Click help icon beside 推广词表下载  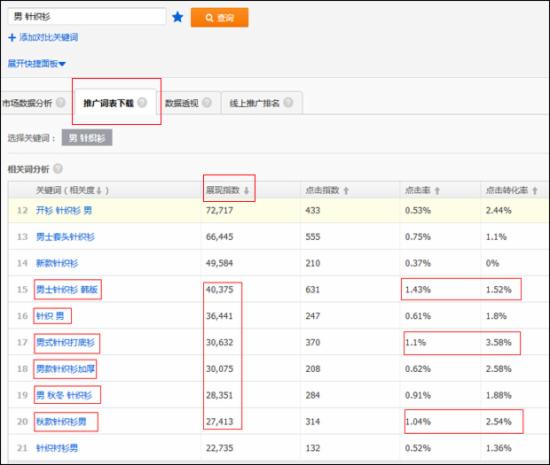(x=142, y=102)
